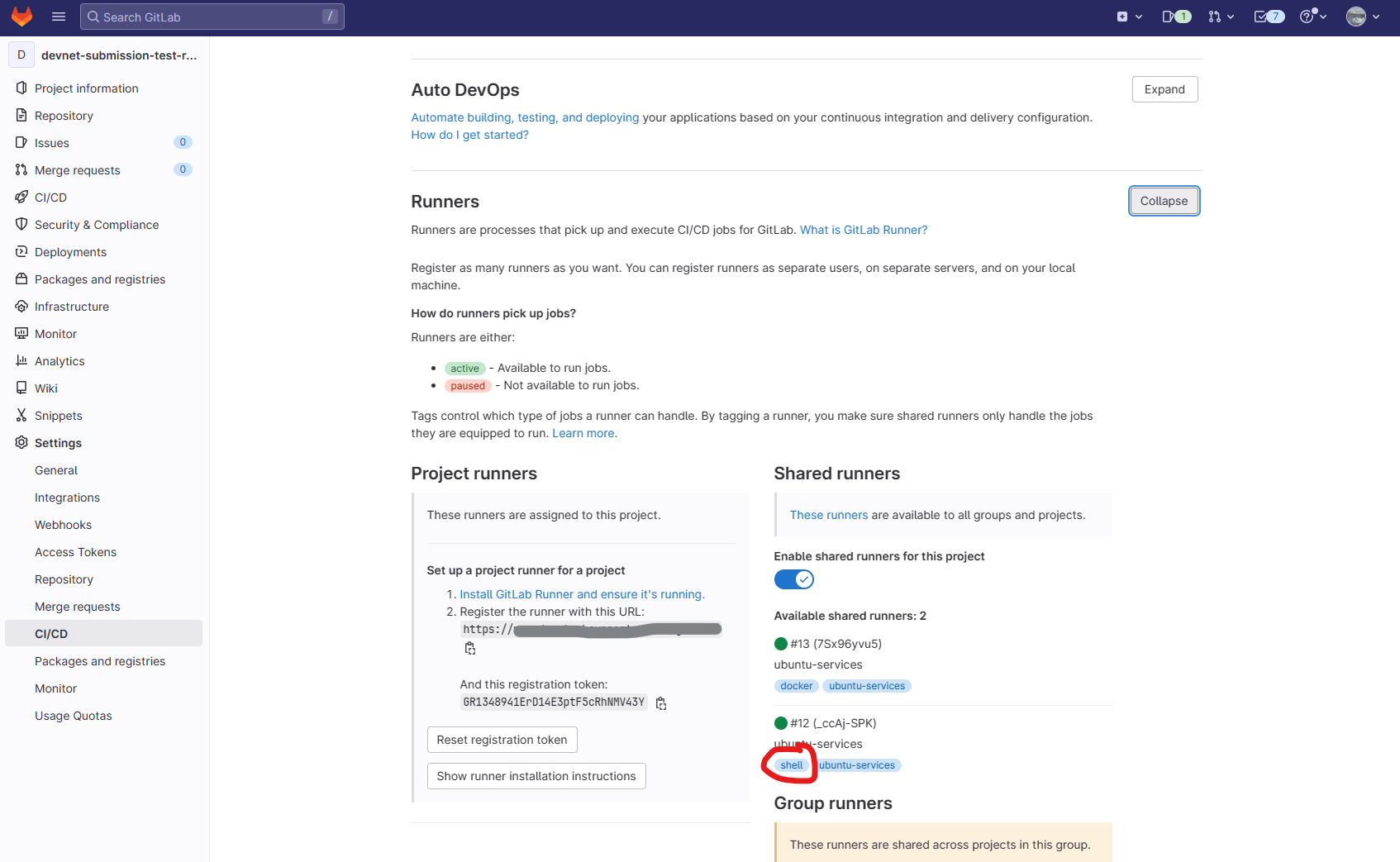
Task: Click the shell tag badge
Action: click(x=791, y=765)
